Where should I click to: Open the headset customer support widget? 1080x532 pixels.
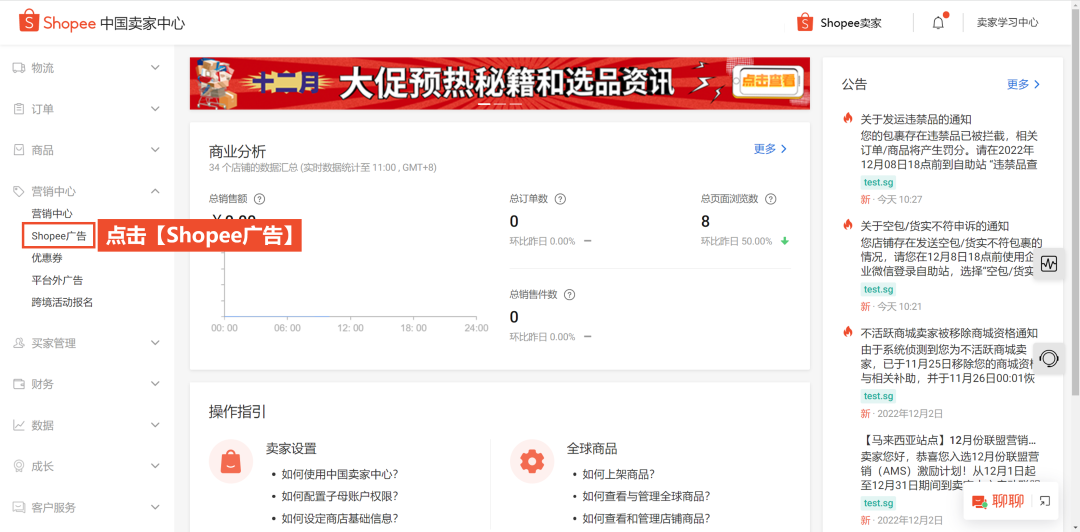[x=1049, y=358]
